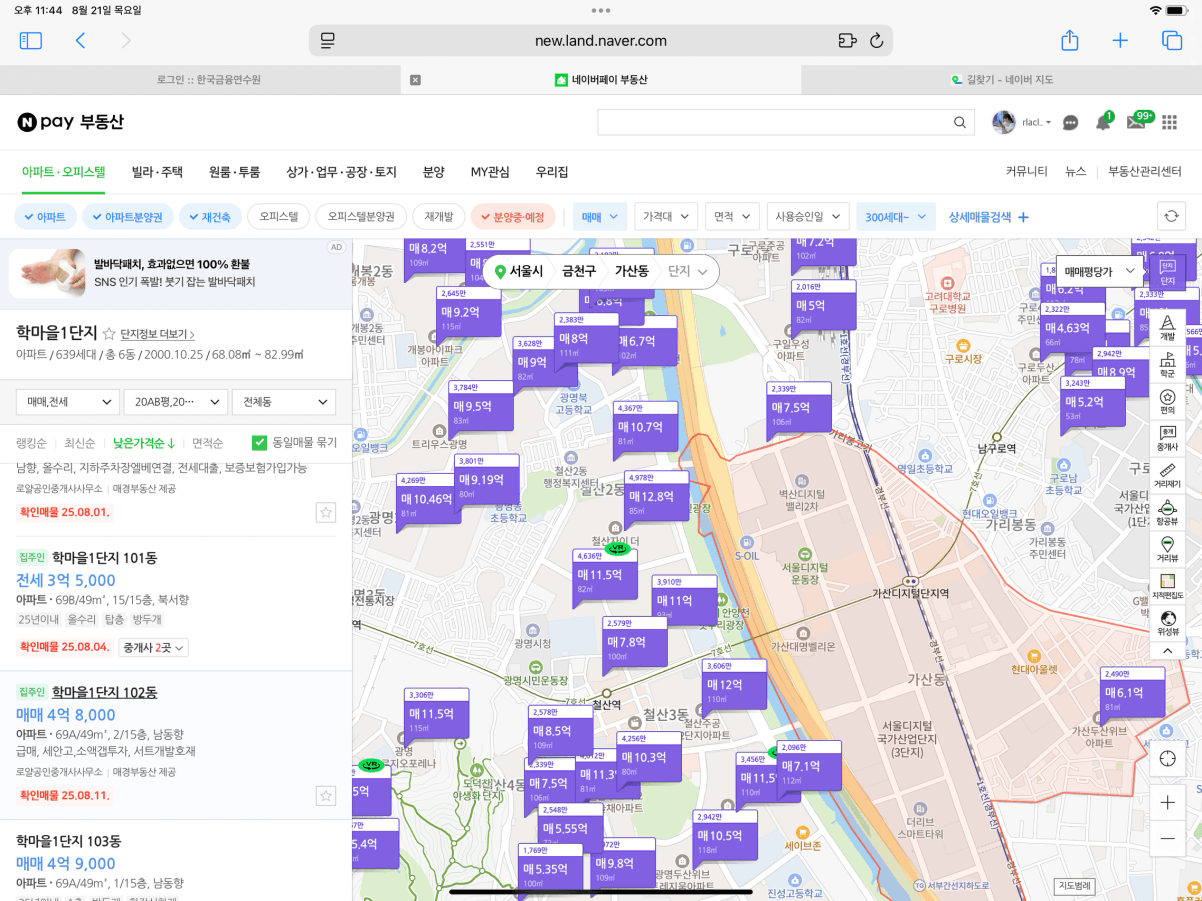The height and width of the screenshot is (901, 1202).
Task: Toggle the 재개발 filter chip
Action: click(439, 216)
